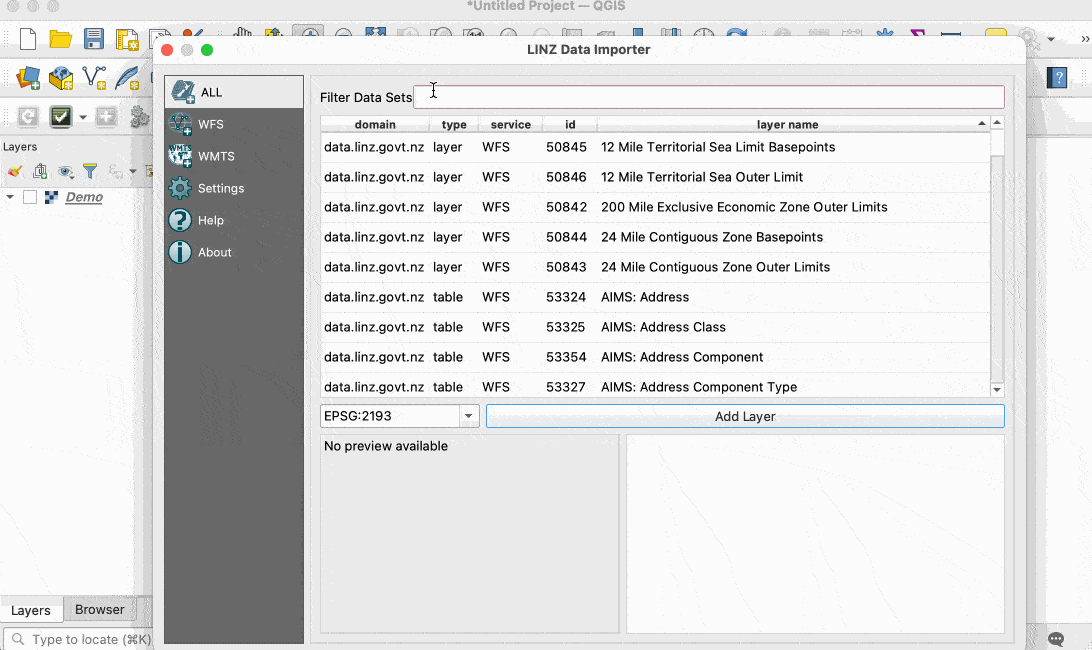1092x650 pixels.
Task: Select the AIMS: Address Class row
Action: (x=655, y=327)
